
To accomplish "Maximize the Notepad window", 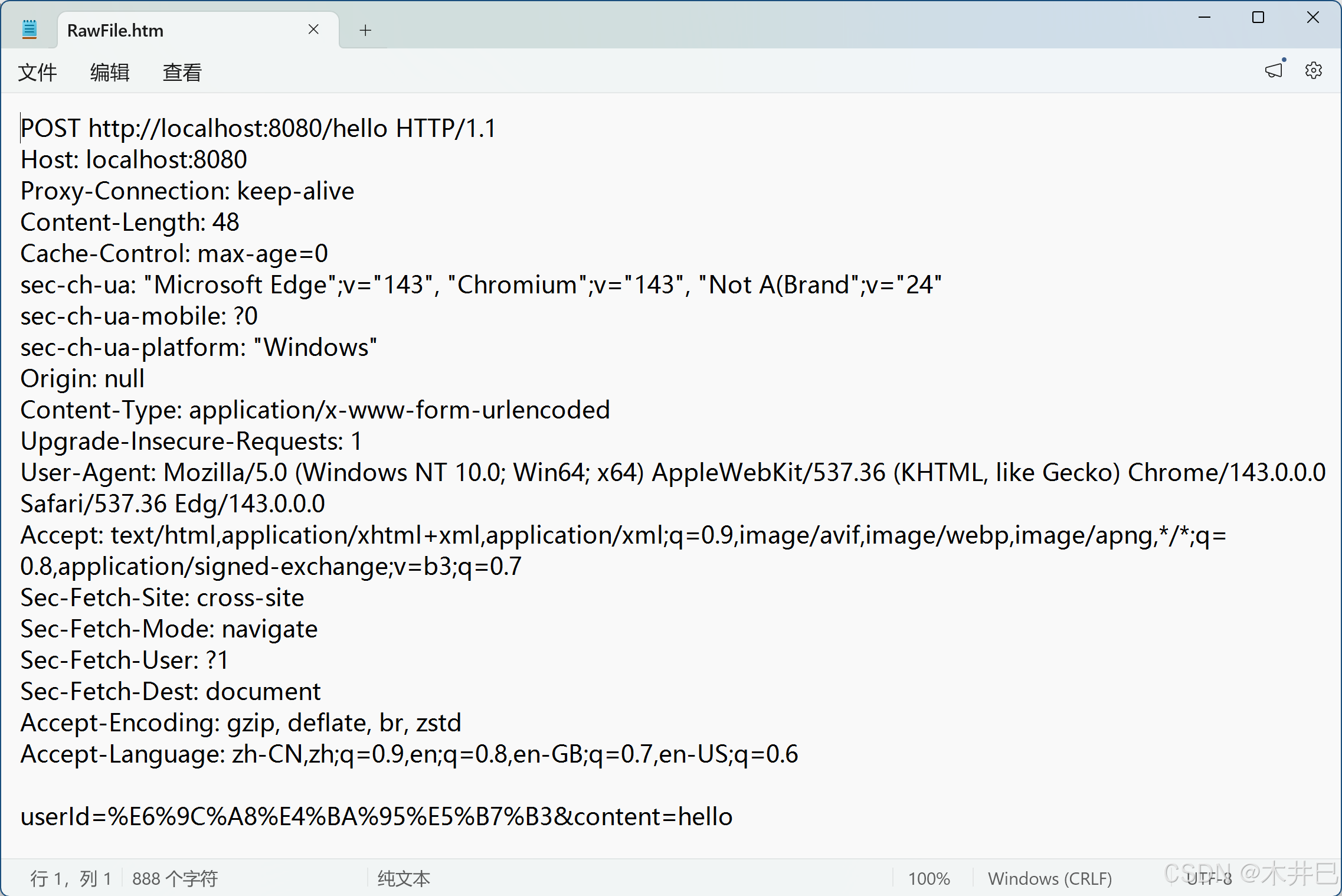I will point(1258,18).
